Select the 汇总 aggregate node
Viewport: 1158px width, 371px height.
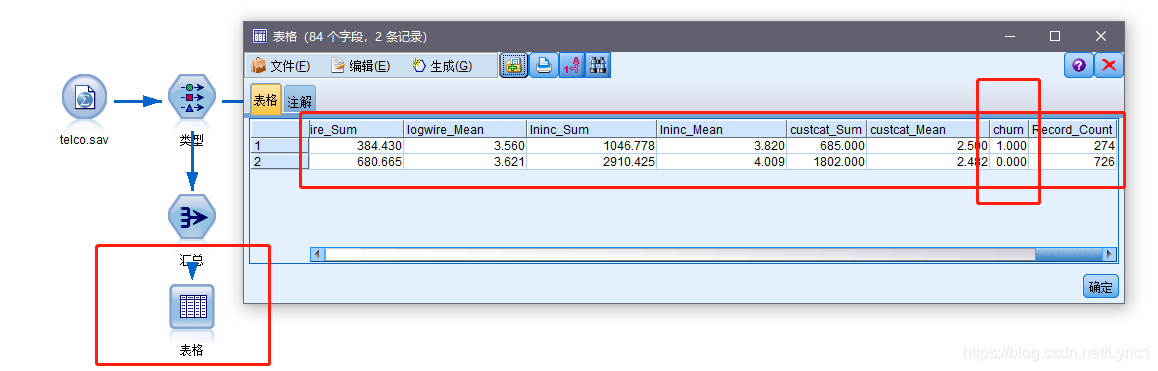click(192, 217)
